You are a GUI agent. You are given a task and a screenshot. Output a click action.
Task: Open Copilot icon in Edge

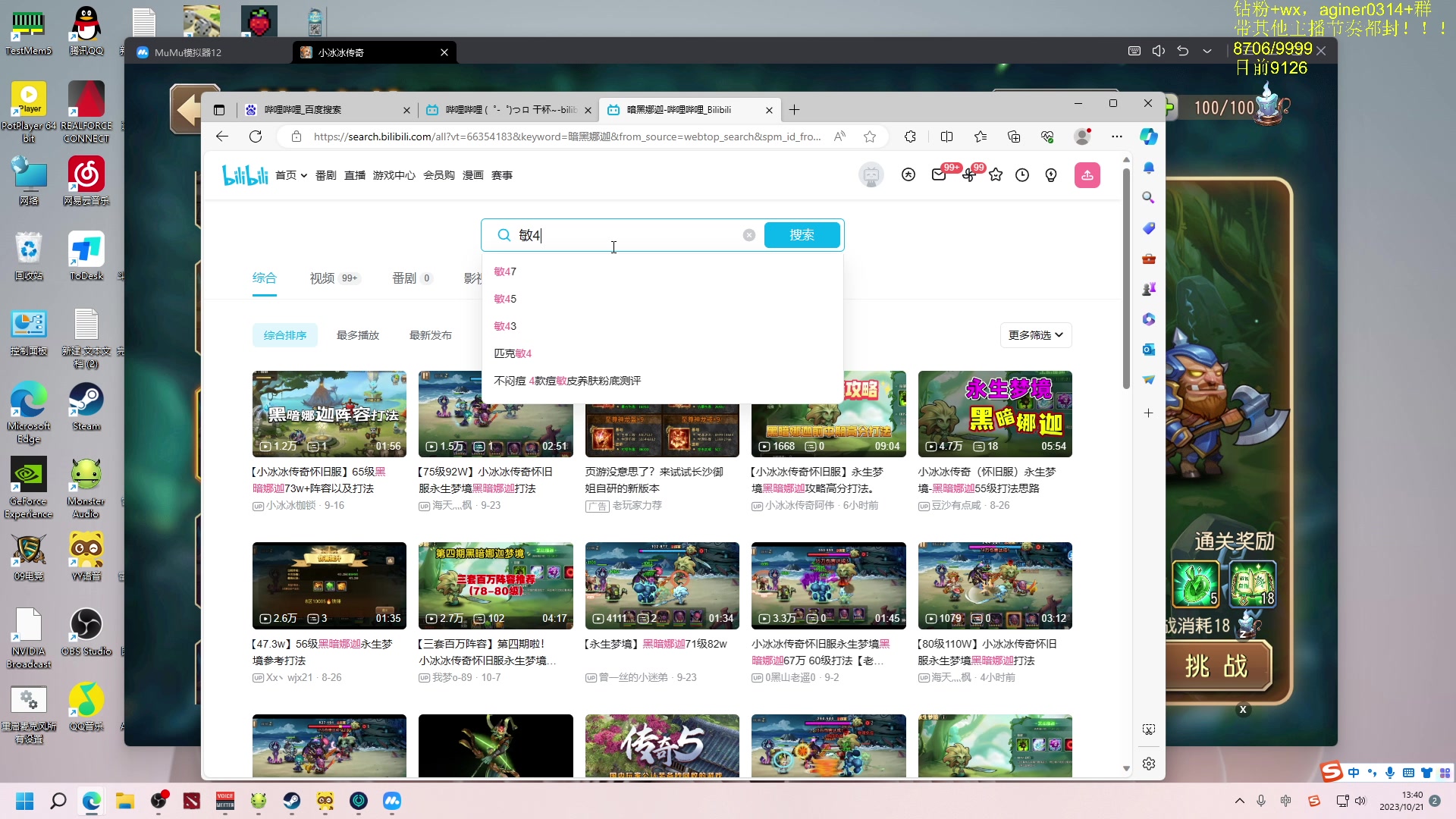pyautogui.click(x=1149, y=136)
